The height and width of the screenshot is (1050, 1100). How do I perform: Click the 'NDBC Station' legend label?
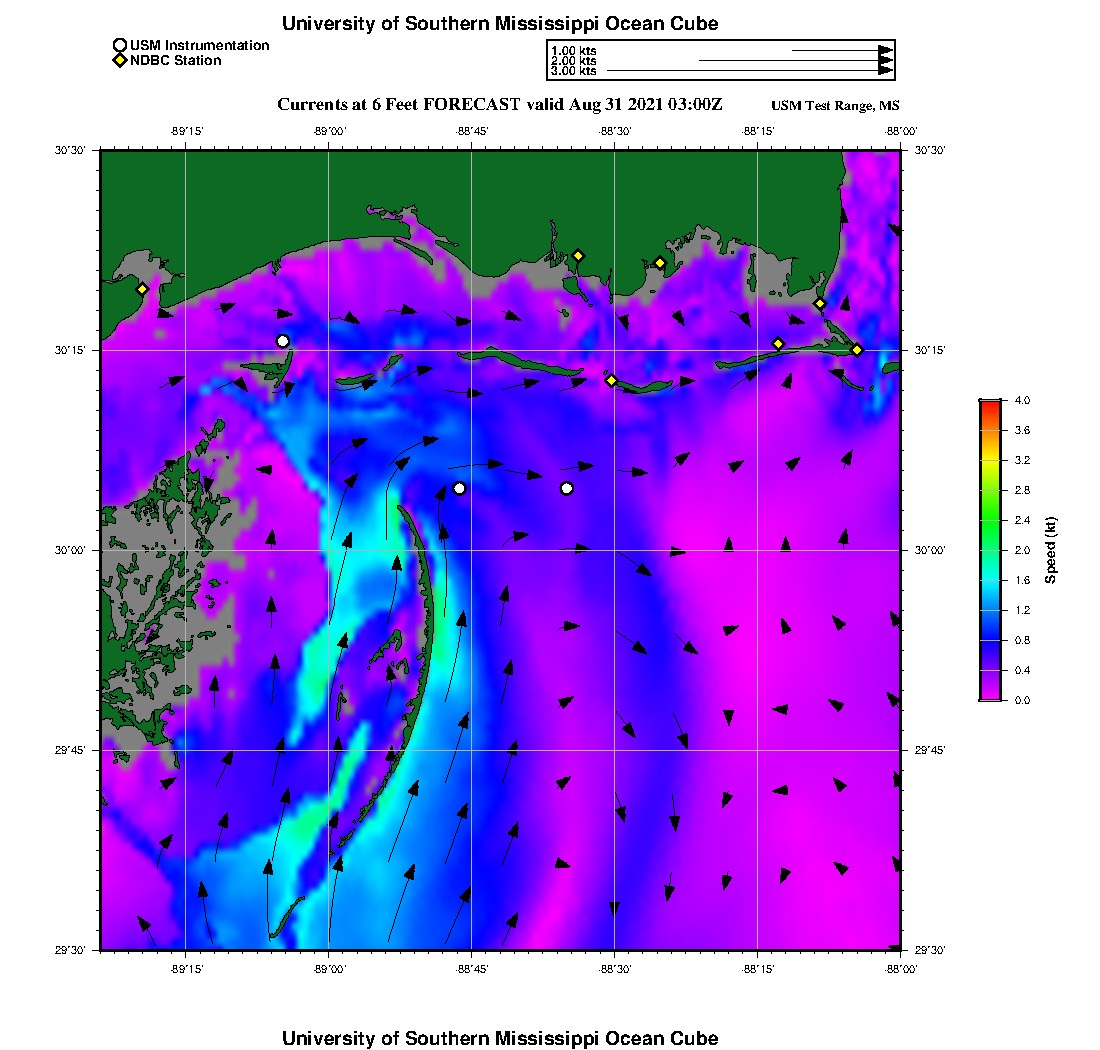pos(175,60)
